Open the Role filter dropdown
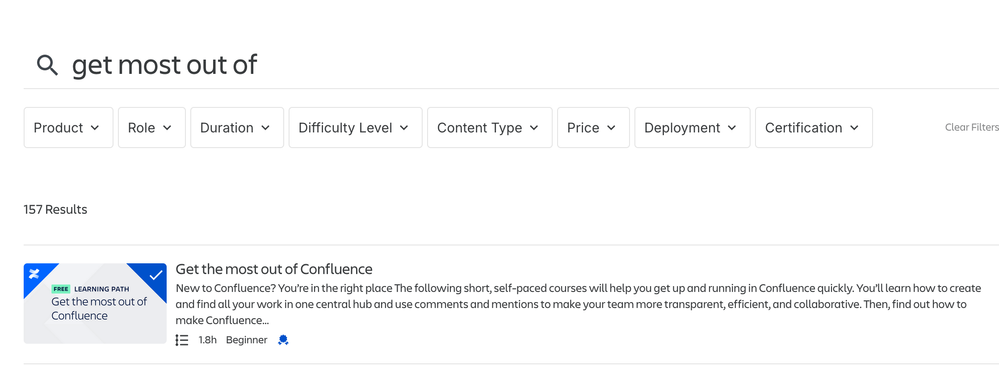 click(x=152, y=127)
